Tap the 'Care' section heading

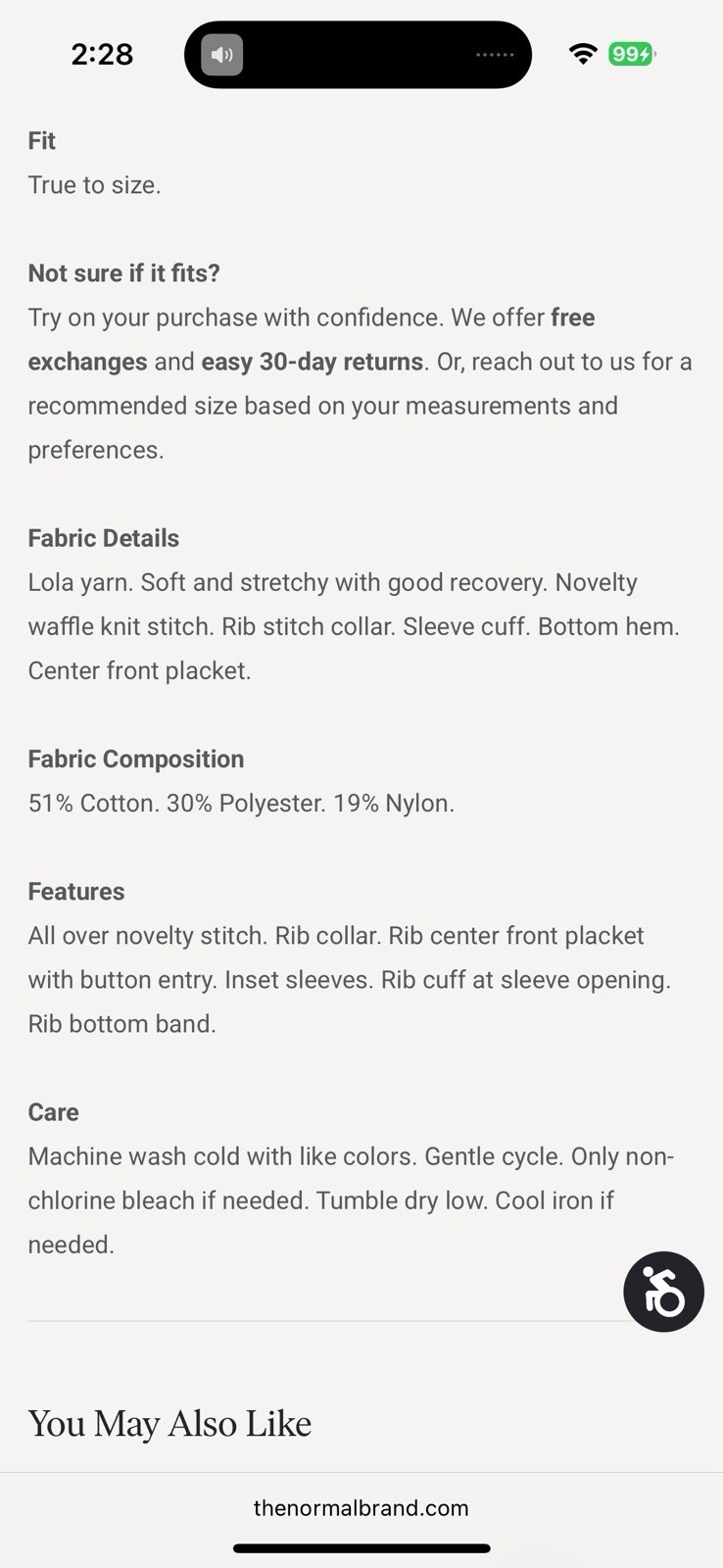53,1111
